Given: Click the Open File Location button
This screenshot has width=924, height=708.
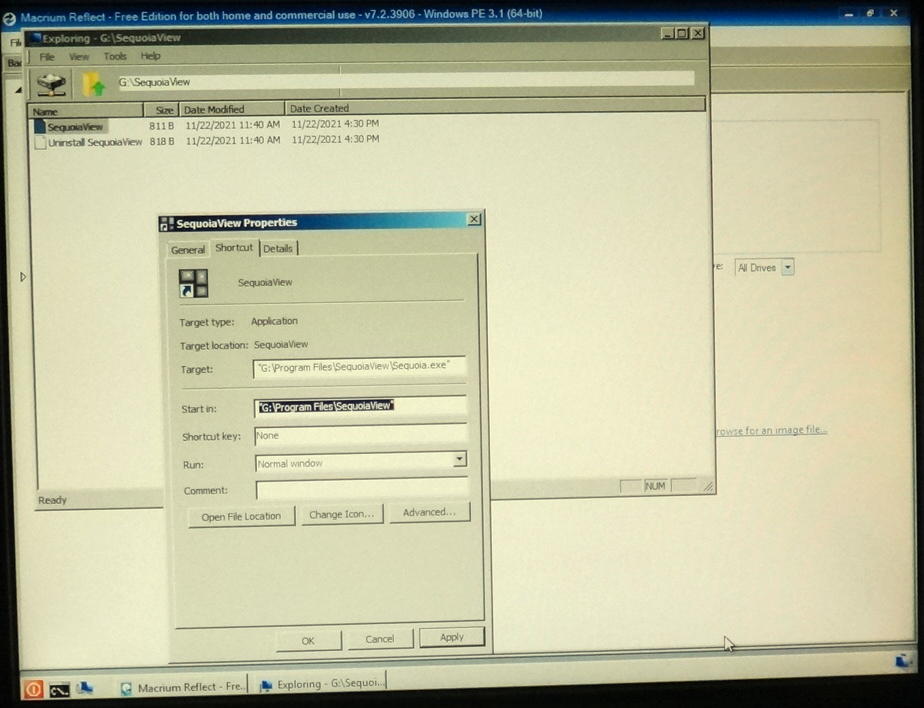Looking at the screenshot, I should point(241,517).
